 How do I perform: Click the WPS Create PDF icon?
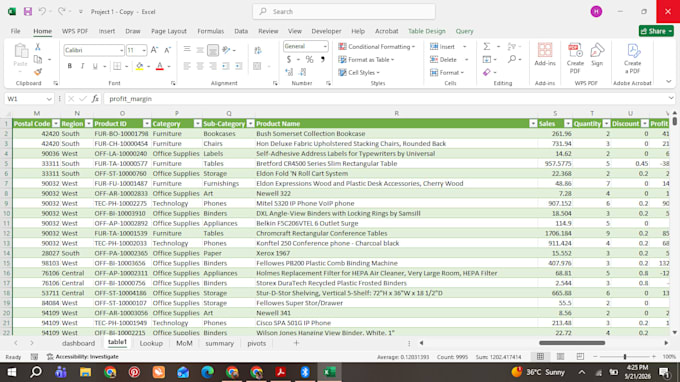[575, 58]
